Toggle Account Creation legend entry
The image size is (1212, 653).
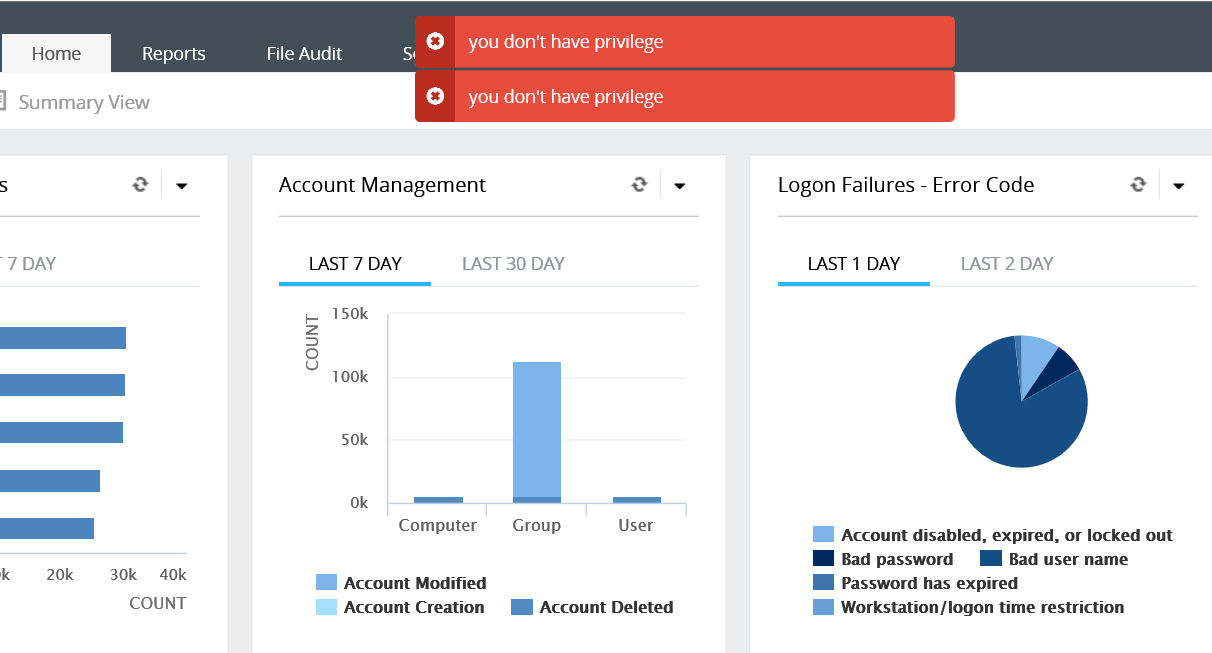click(400, 607)
